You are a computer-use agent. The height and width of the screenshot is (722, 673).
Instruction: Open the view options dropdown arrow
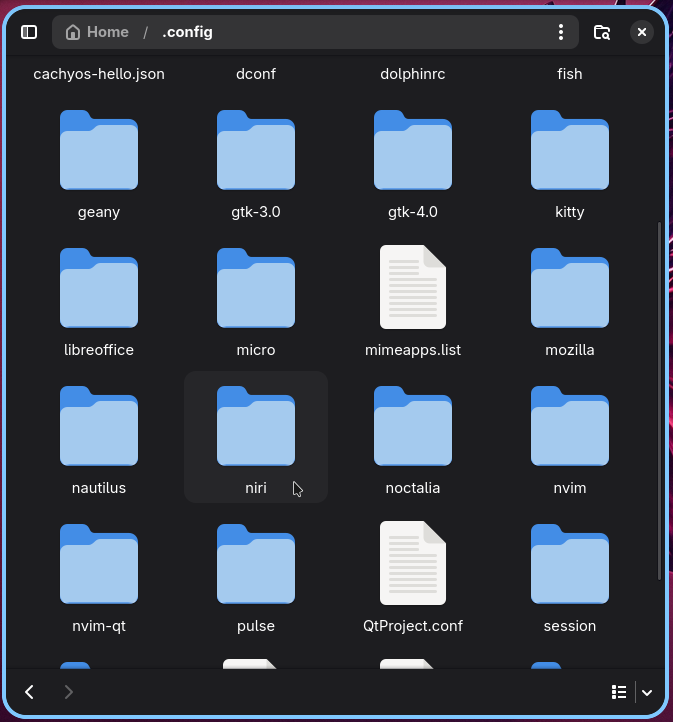[x=647, y=692]
